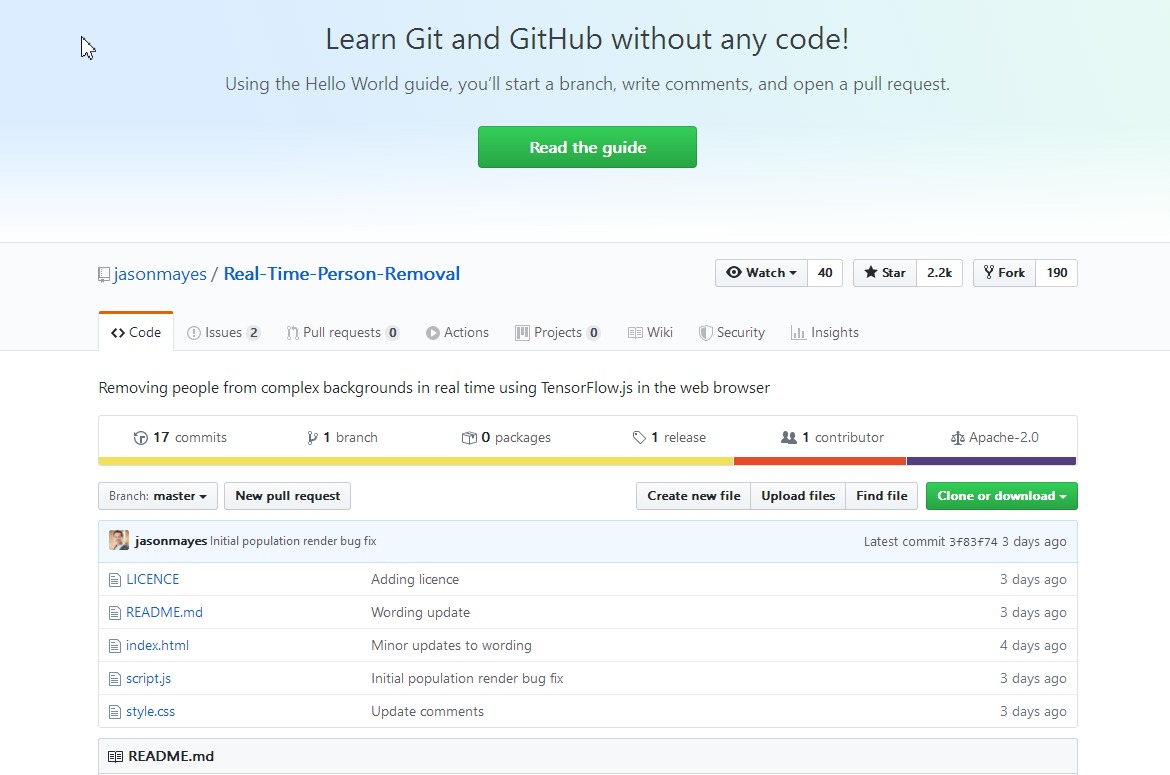The height and width of the screenshot is (775, 1170).
Task: Click the Projects board icon
Action: (x=522, y=333)
